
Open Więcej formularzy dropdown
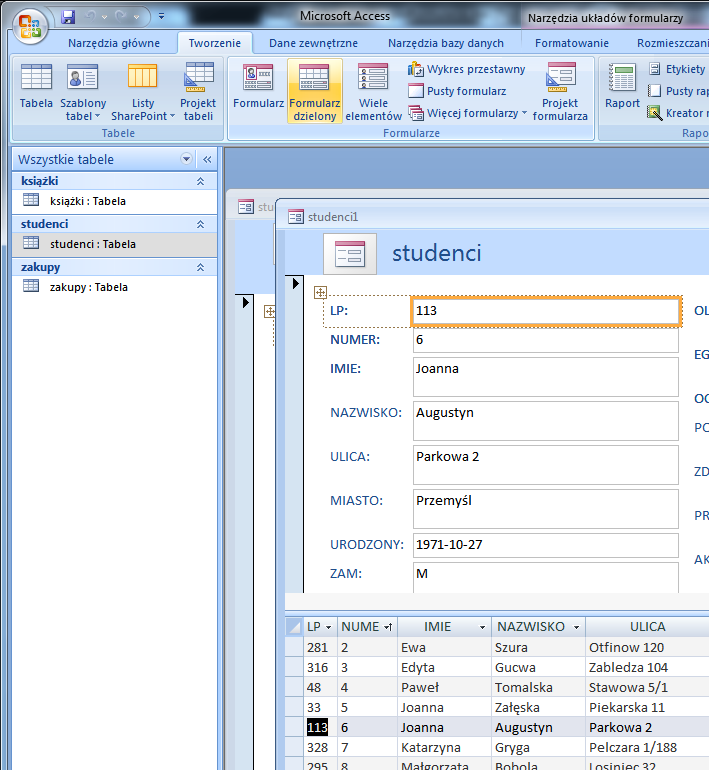click(x=467, y=113)
